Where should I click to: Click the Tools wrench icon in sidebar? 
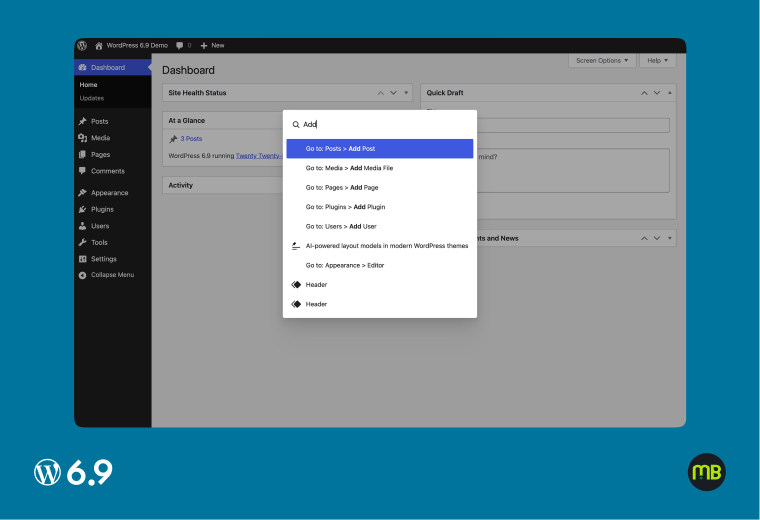coord(82,242)
